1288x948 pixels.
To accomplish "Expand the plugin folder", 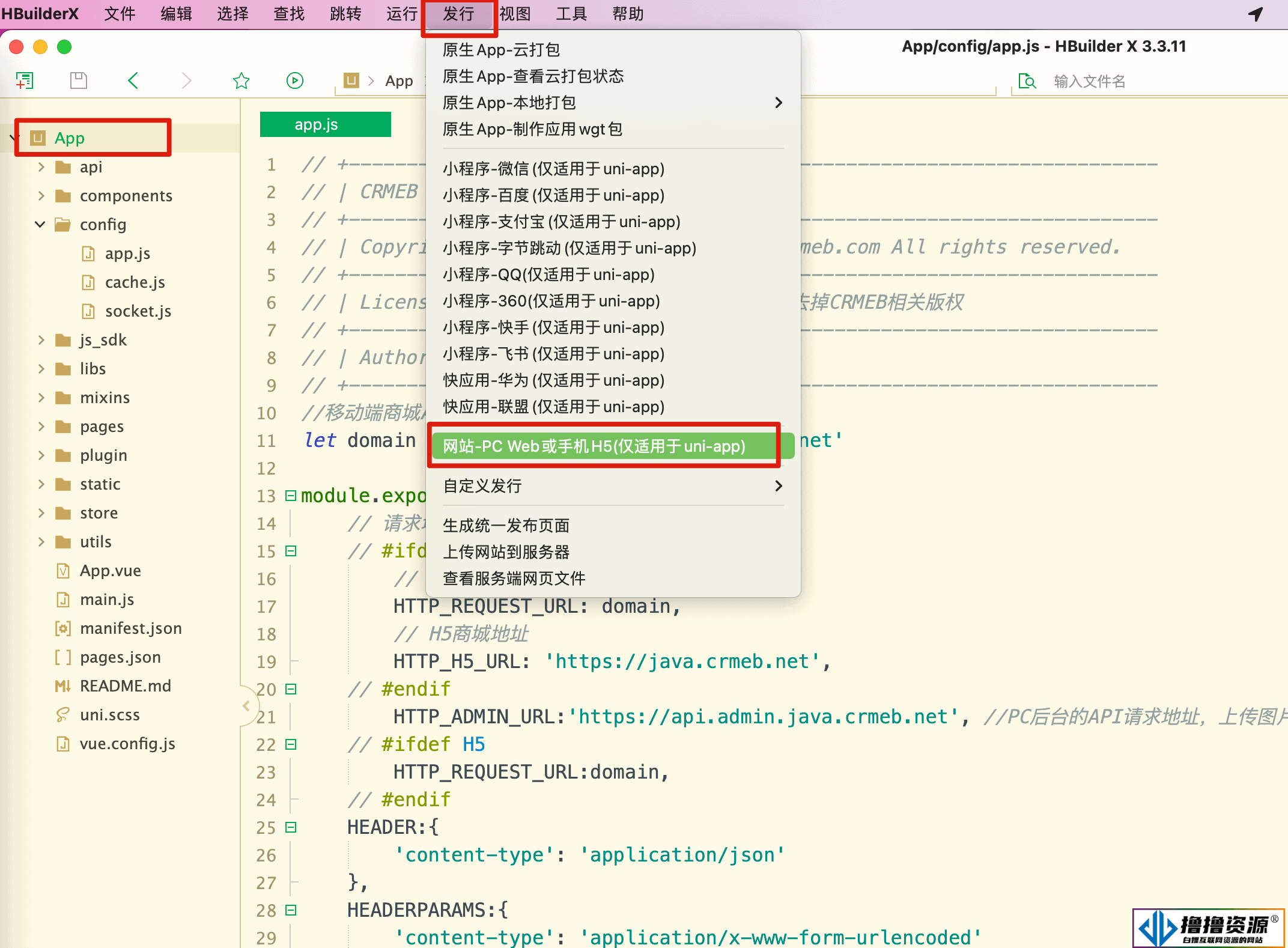I will point(41,455).
